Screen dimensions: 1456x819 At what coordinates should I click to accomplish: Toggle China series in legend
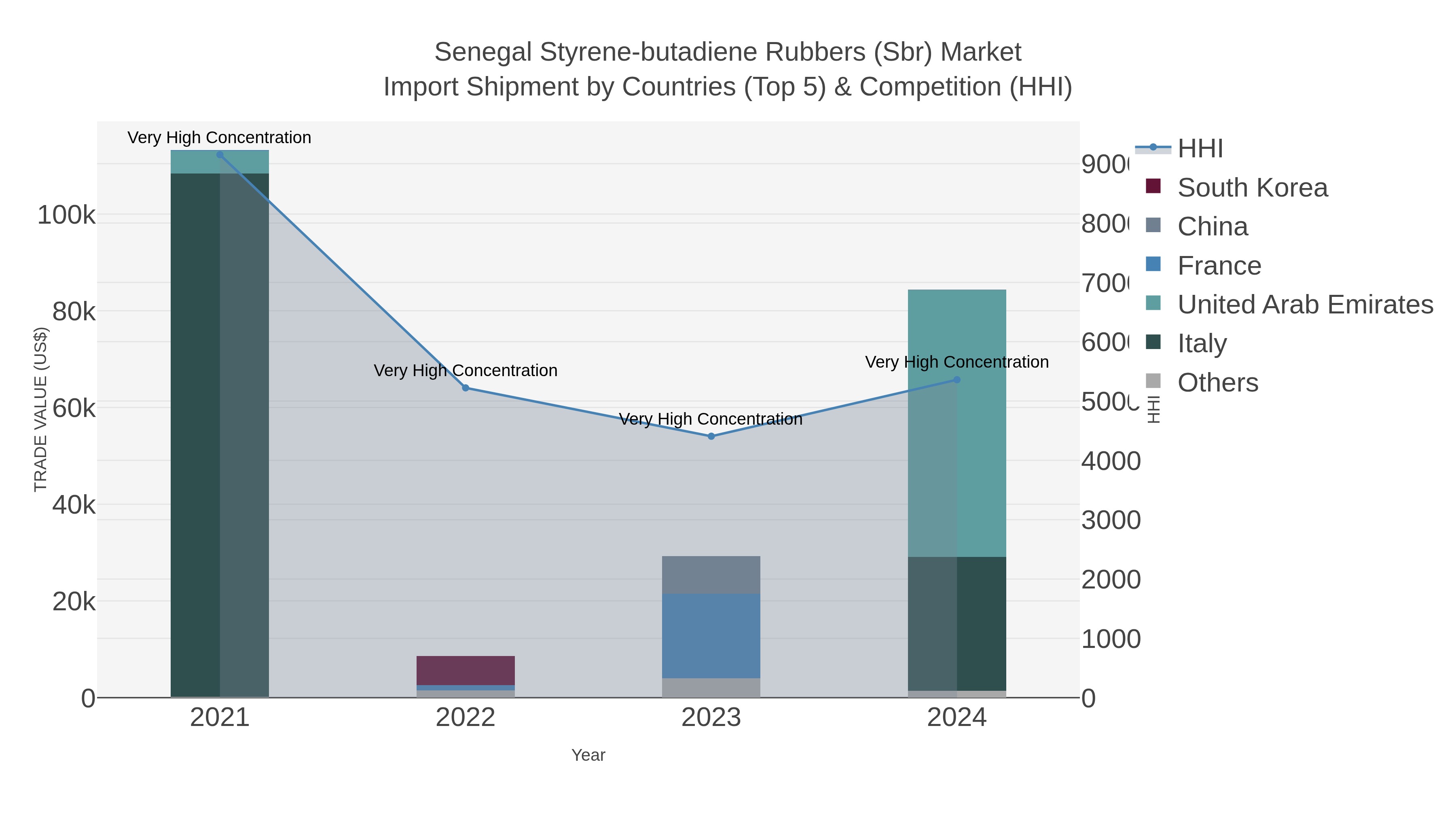pos(1197,226)
